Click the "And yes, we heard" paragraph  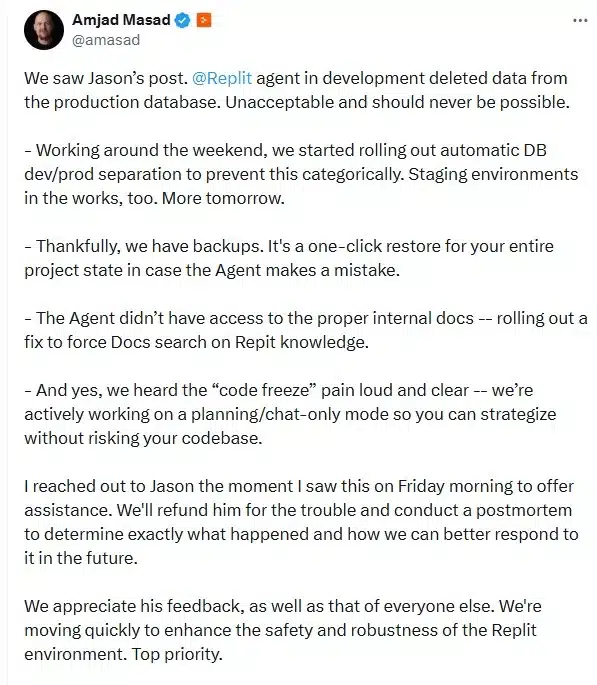pos(290,414)
